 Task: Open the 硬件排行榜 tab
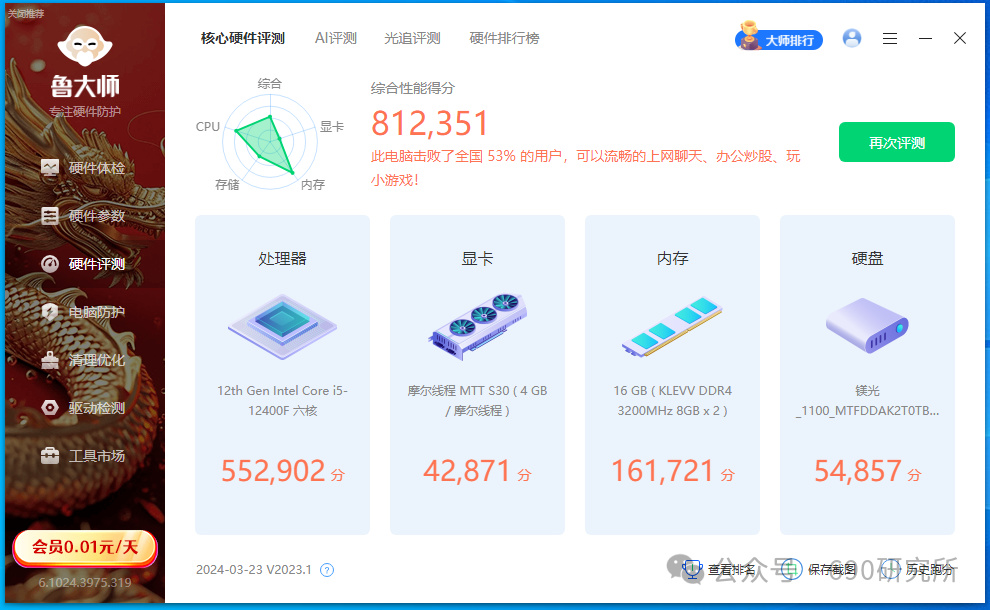pyautogui.click(x=504, y=39)
